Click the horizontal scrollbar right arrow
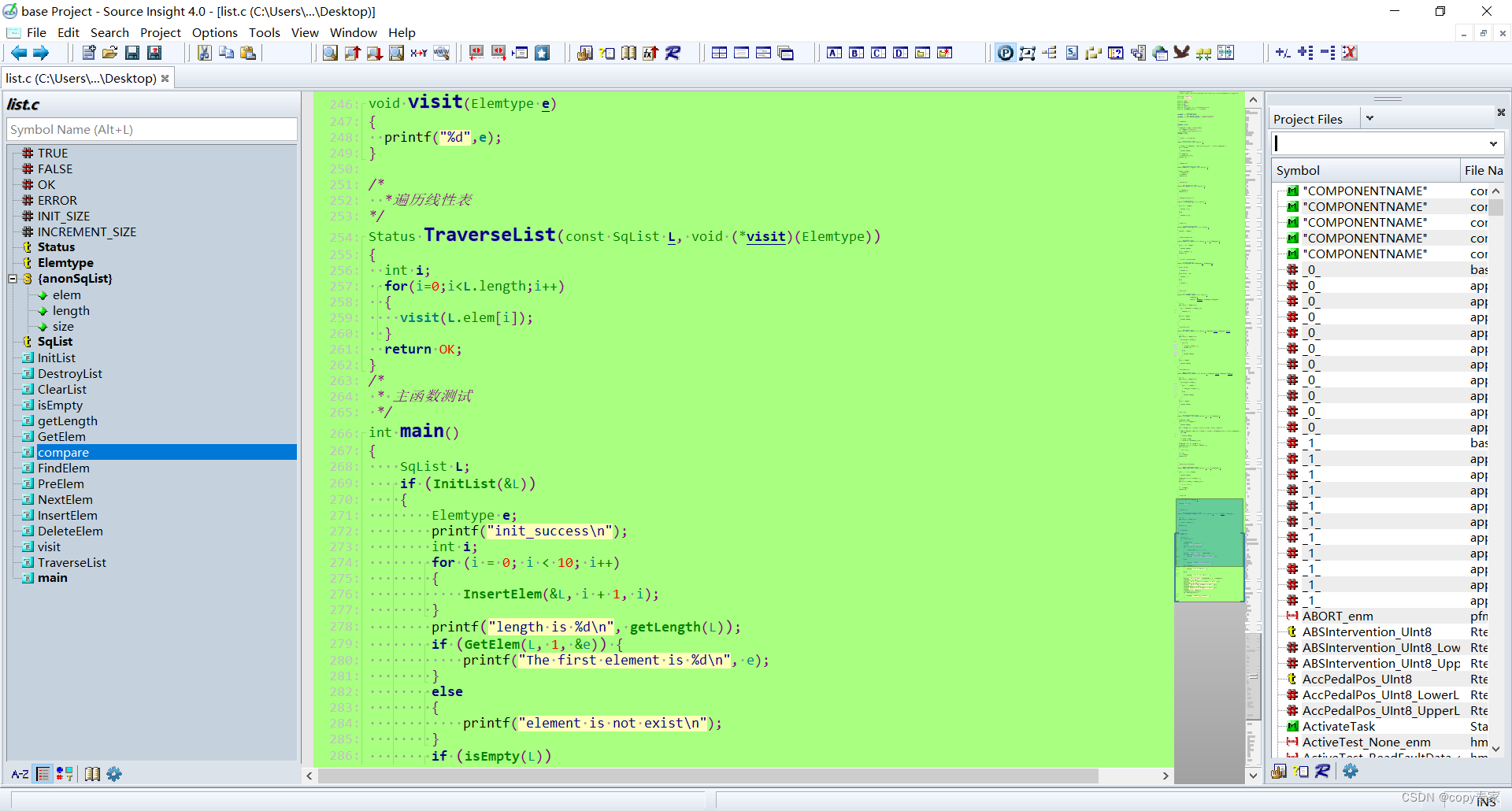The width and height of the screenshot is (1512, 811). [1165, 776]
